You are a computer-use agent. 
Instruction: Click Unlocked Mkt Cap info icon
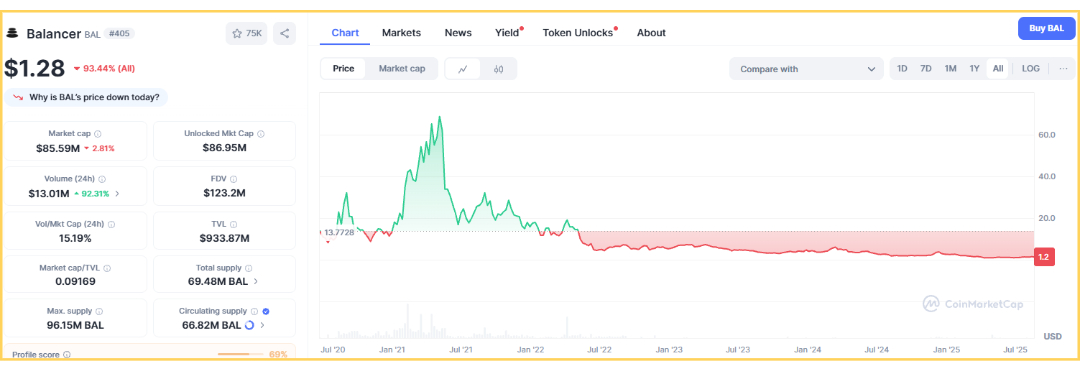tap(260, 134)
